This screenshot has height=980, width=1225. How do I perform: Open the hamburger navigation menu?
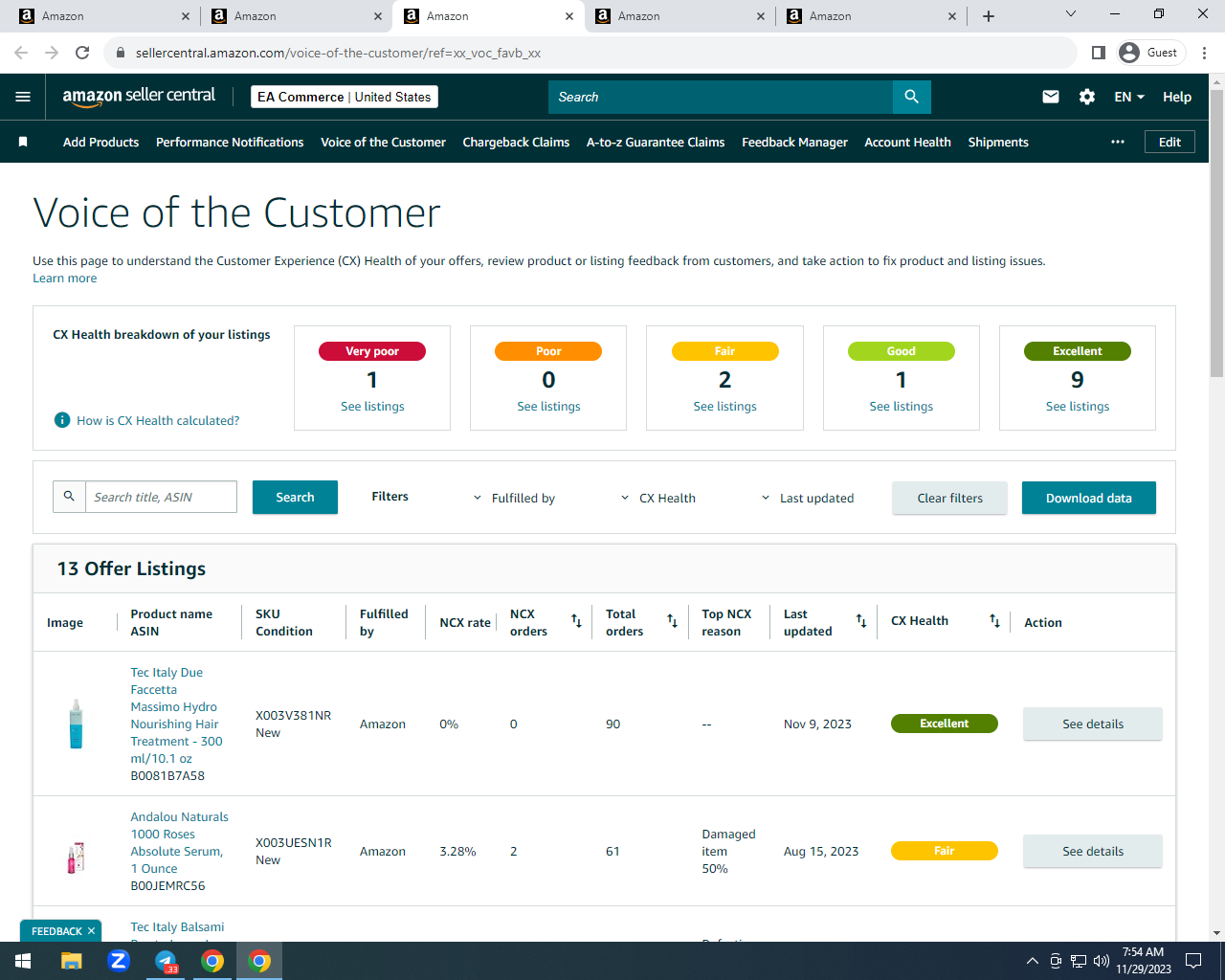pyautogui.click(x=23, y=97)
